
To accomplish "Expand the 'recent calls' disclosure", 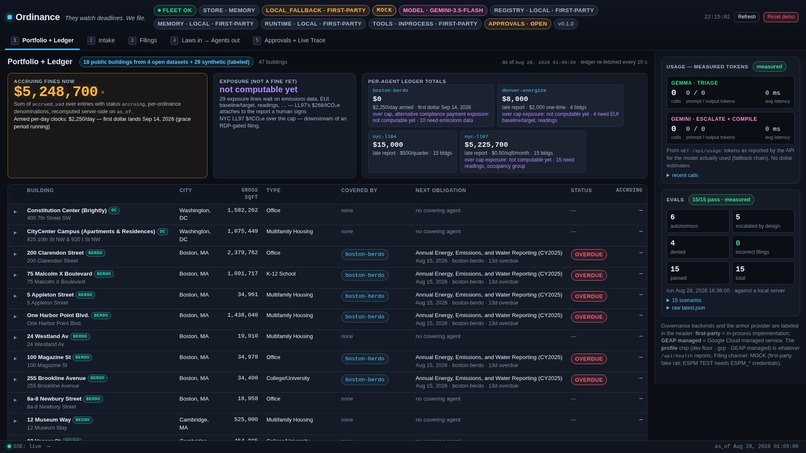I will [x=682, y=175].
